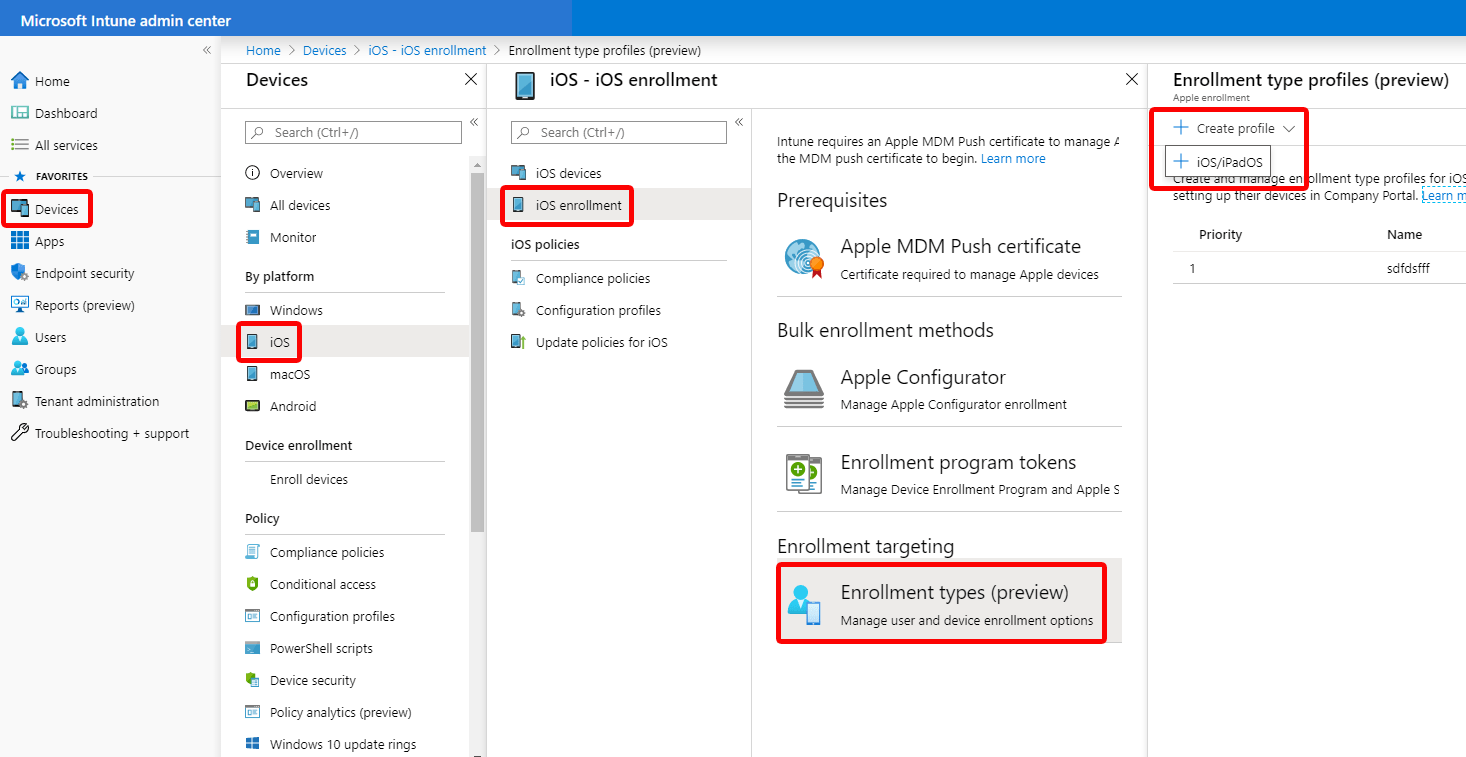Click the Dashboard icon in sidebar
Screen dimensions: 1466x757
pyautogui.click(x=19, y=113)
